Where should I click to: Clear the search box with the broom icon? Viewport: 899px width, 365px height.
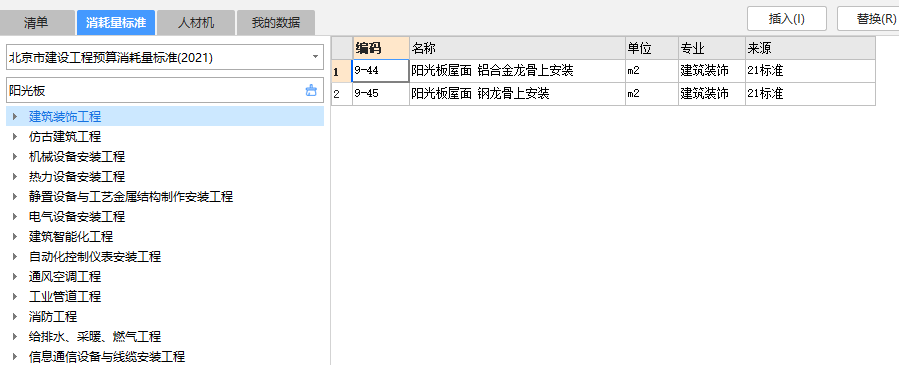(311, 91)
